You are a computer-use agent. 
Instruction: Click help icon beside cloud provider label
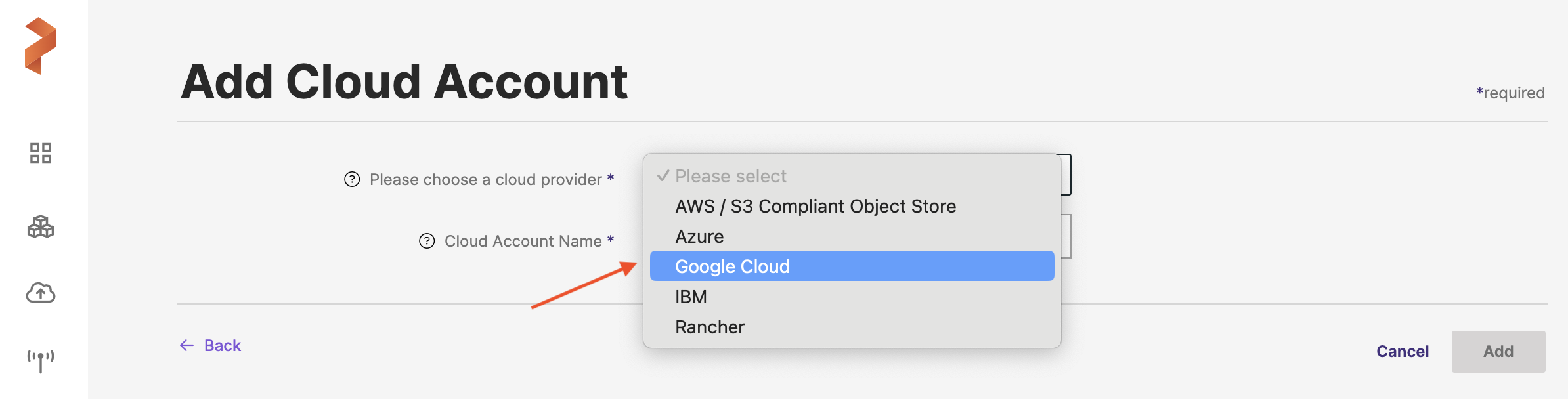pyautogui.click(x=352, y=179)
